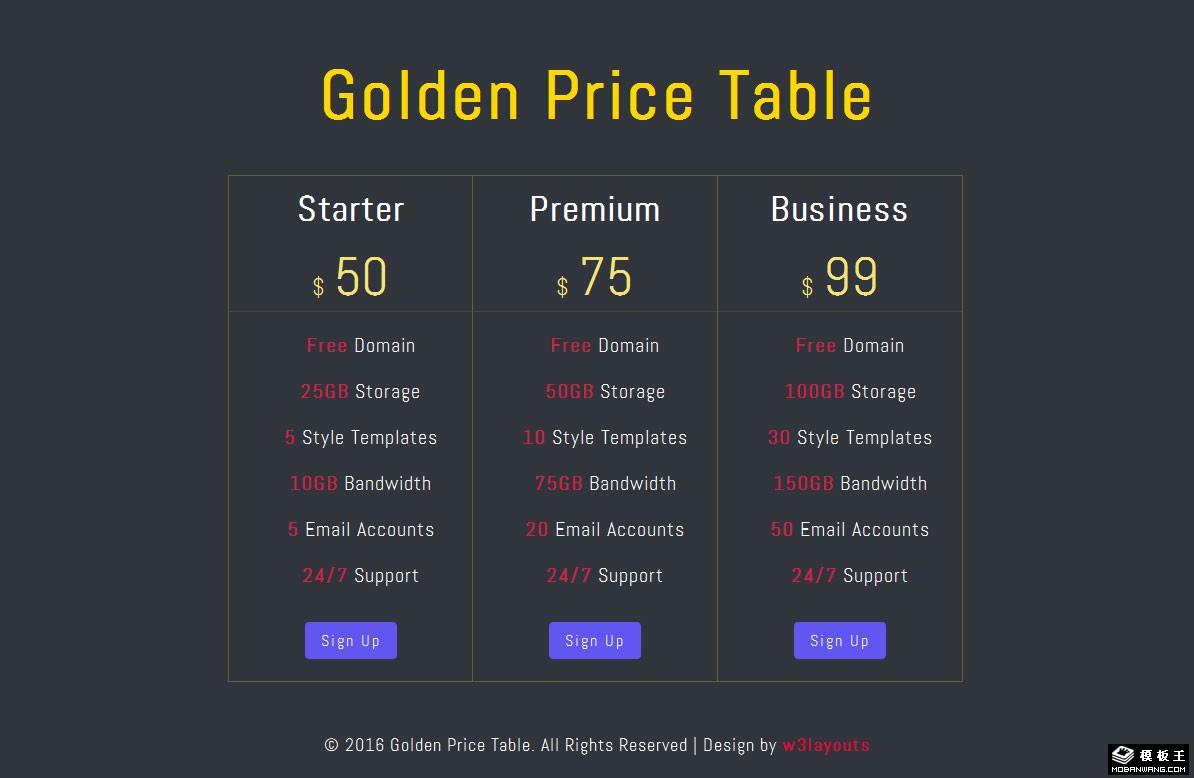The width and height of the screenshot is (1194, 778).
Task: Click the $99 Business price
Action: 839,278
